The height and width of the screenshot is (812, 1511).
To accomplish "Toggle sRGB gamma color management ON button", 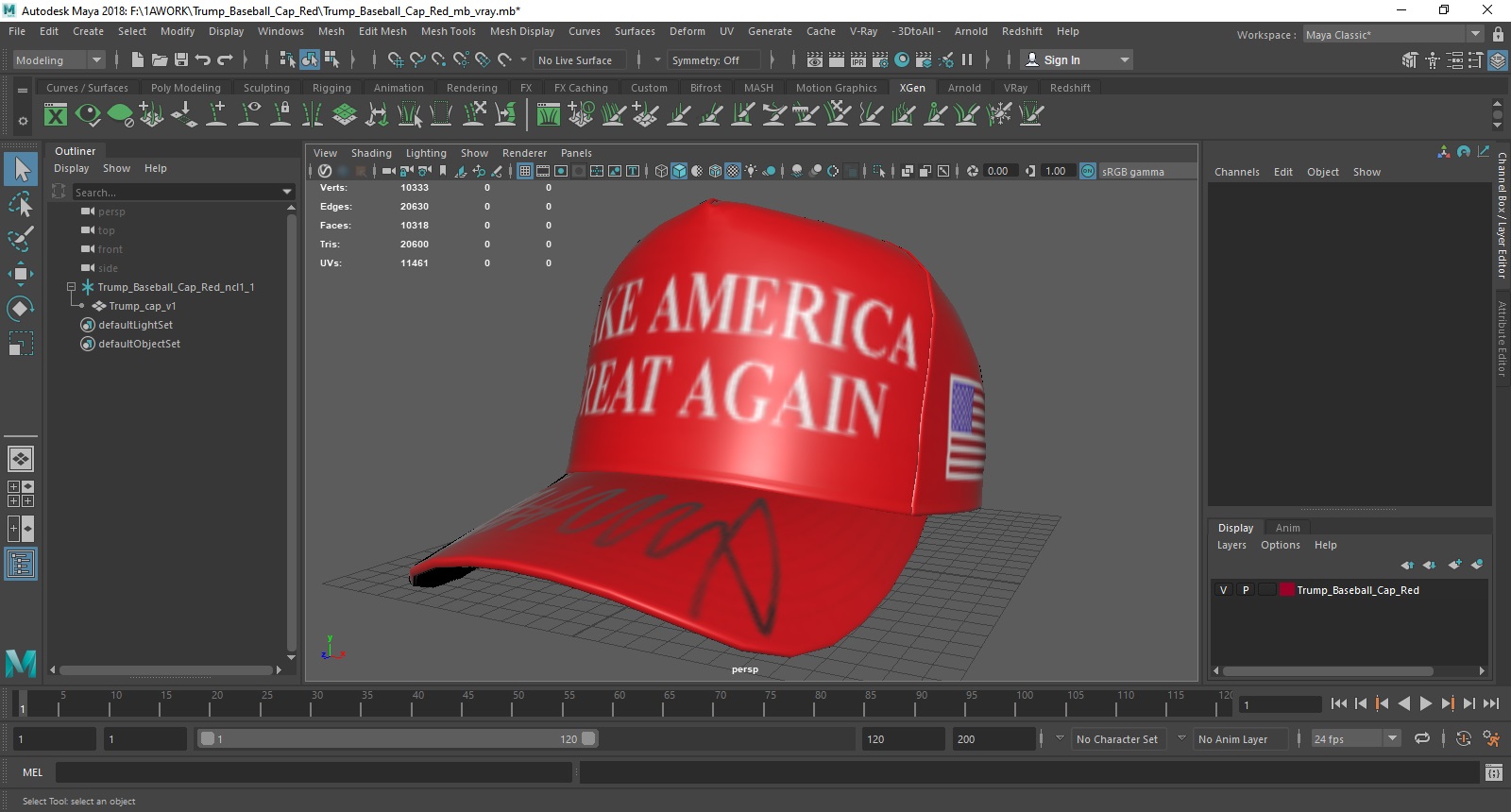I will [x=1088, y=171].
